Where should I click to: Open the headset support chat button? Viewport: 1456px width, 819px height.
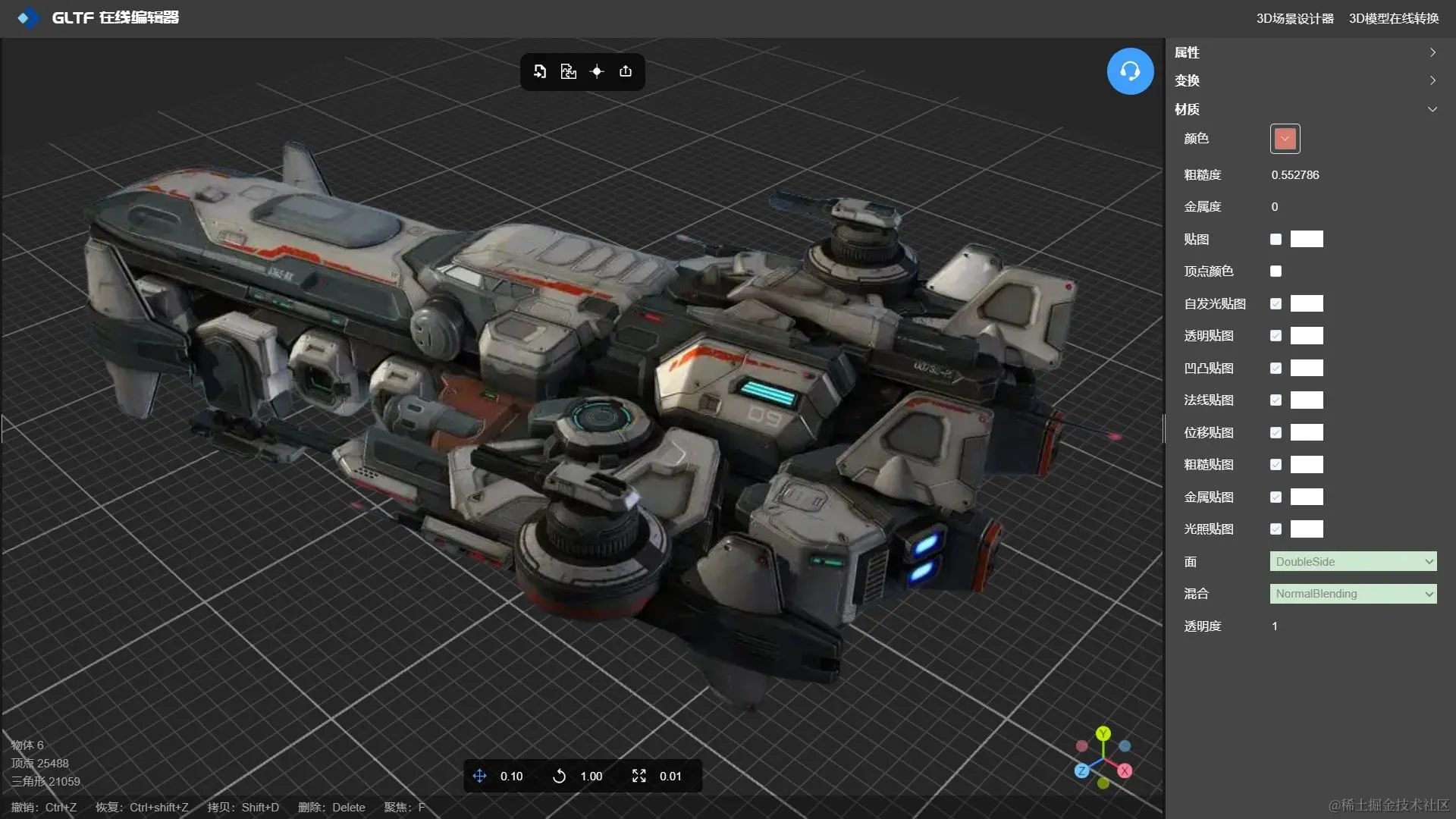[x=1130, y=71]
